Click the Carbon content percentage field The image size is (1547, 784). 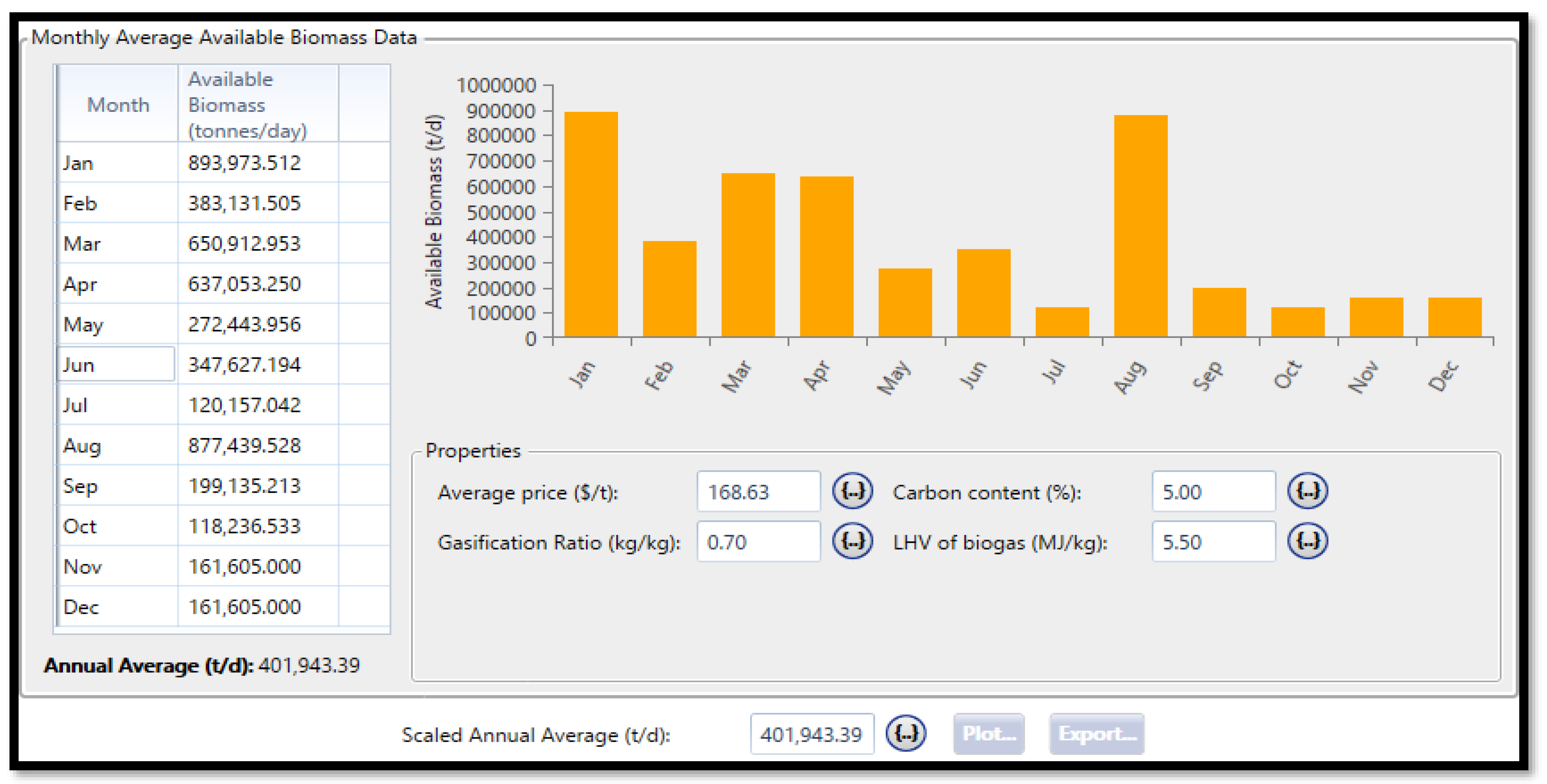[1213, 492]
